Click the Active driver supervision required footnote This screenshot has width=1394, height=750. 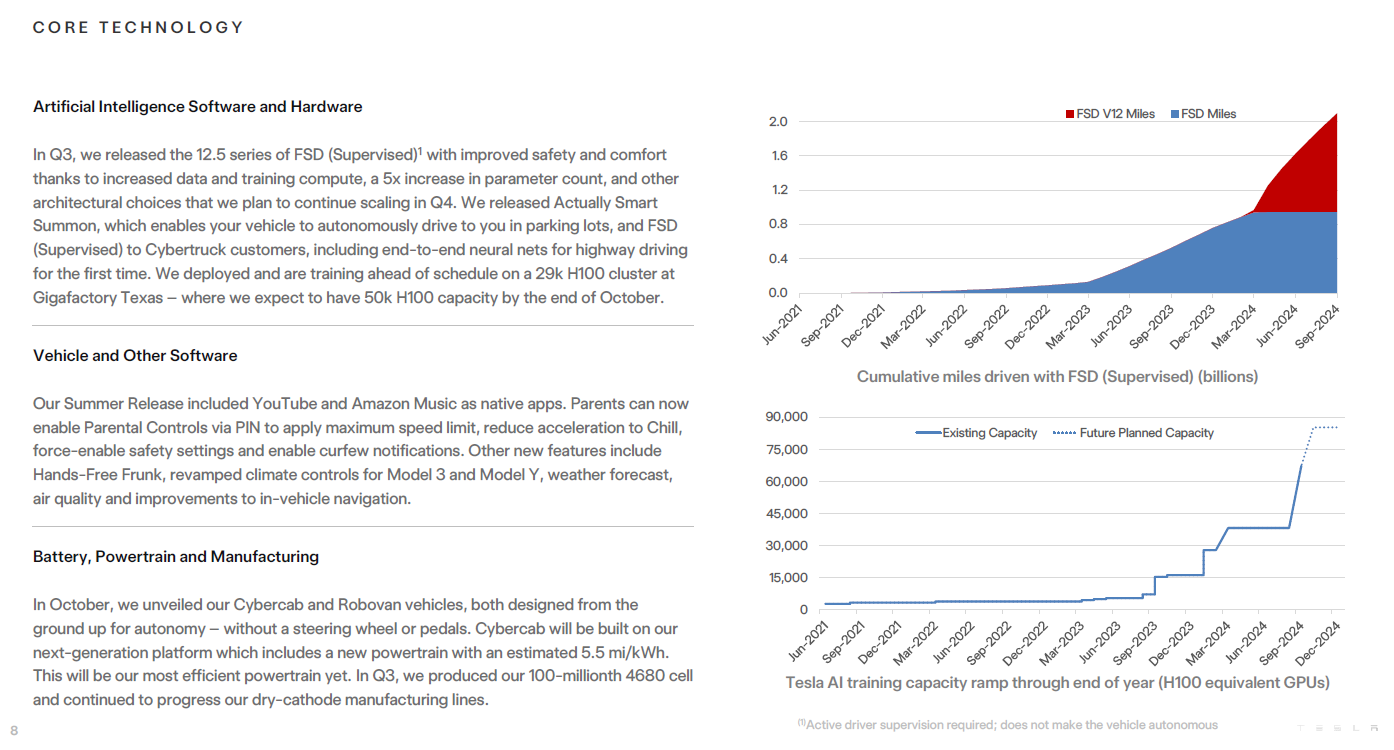pyautogui.click(x=1007, y=724)
